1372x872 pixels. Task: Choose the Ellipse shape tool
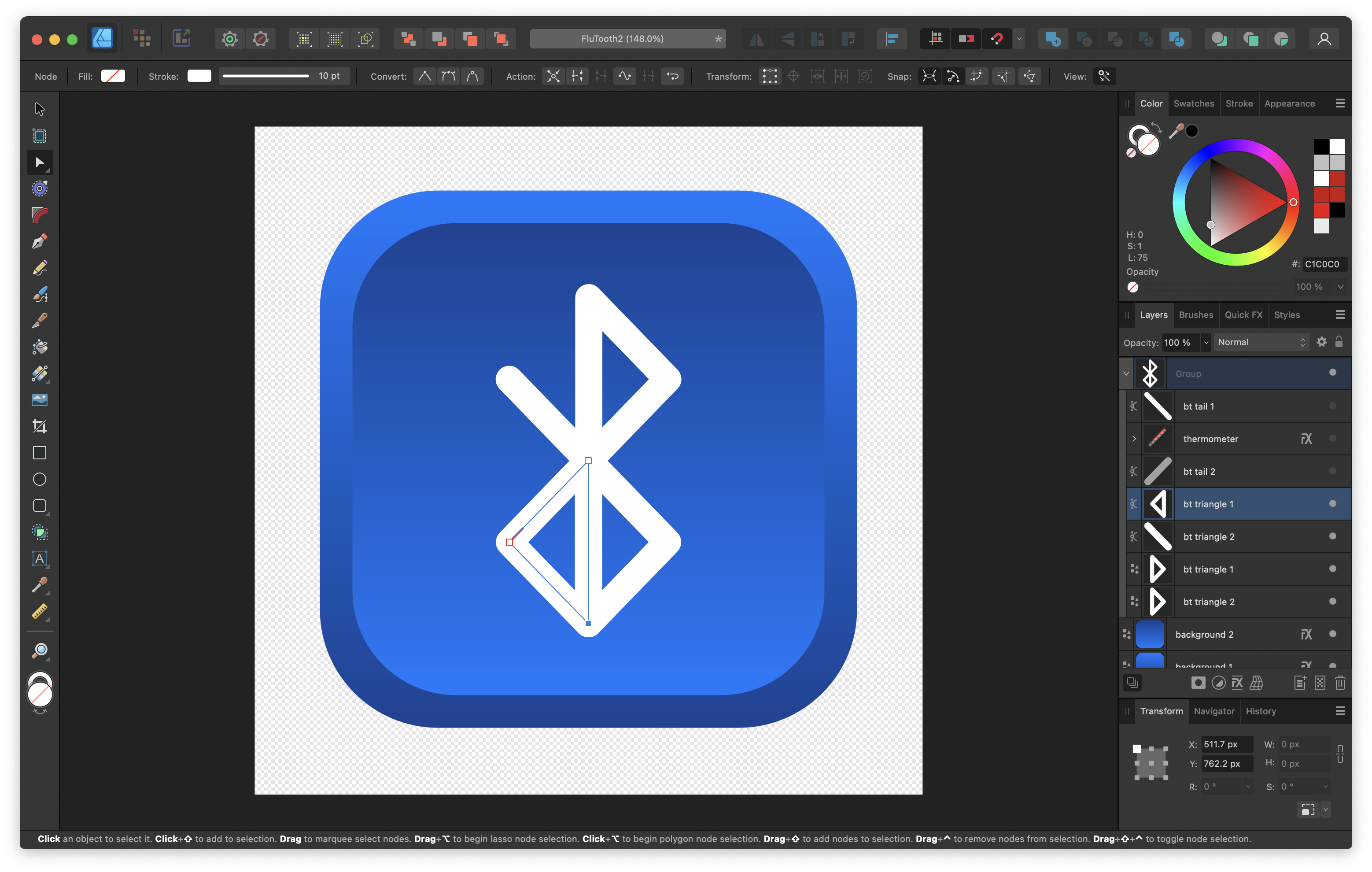(x=39, y=479)
